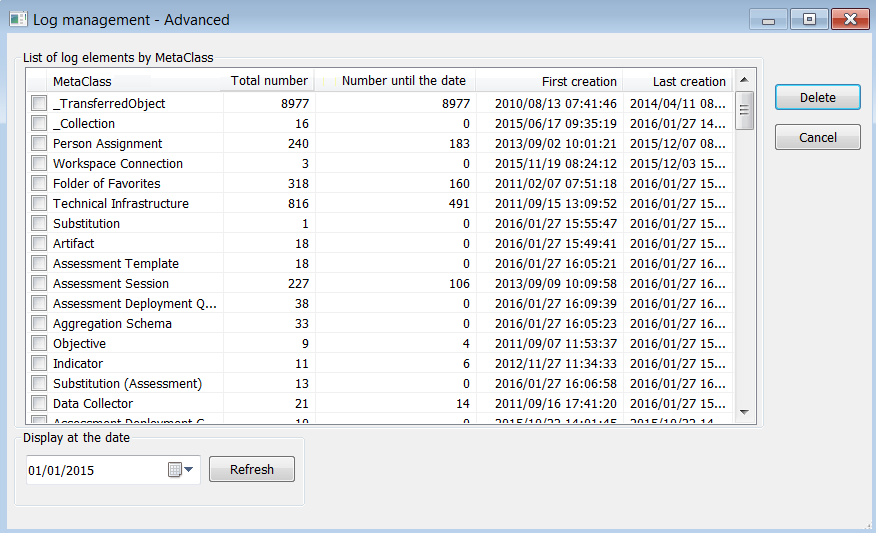Select the Assessment Session checkbox
Screen dimensions: 876x533
click(x=39, y=283)
